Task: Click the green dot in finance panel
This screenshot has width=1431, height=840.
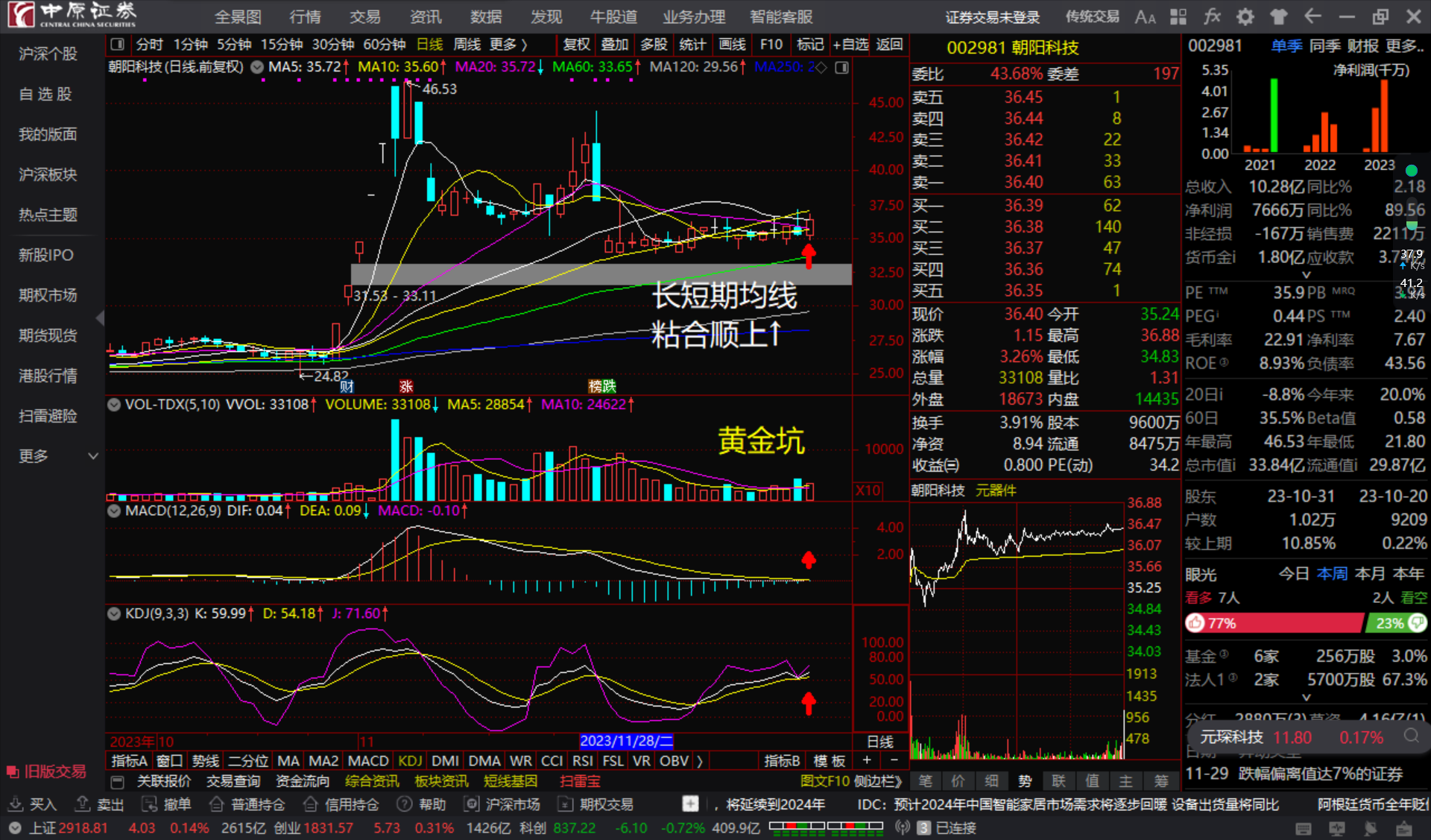Action: pos(1411,171)
